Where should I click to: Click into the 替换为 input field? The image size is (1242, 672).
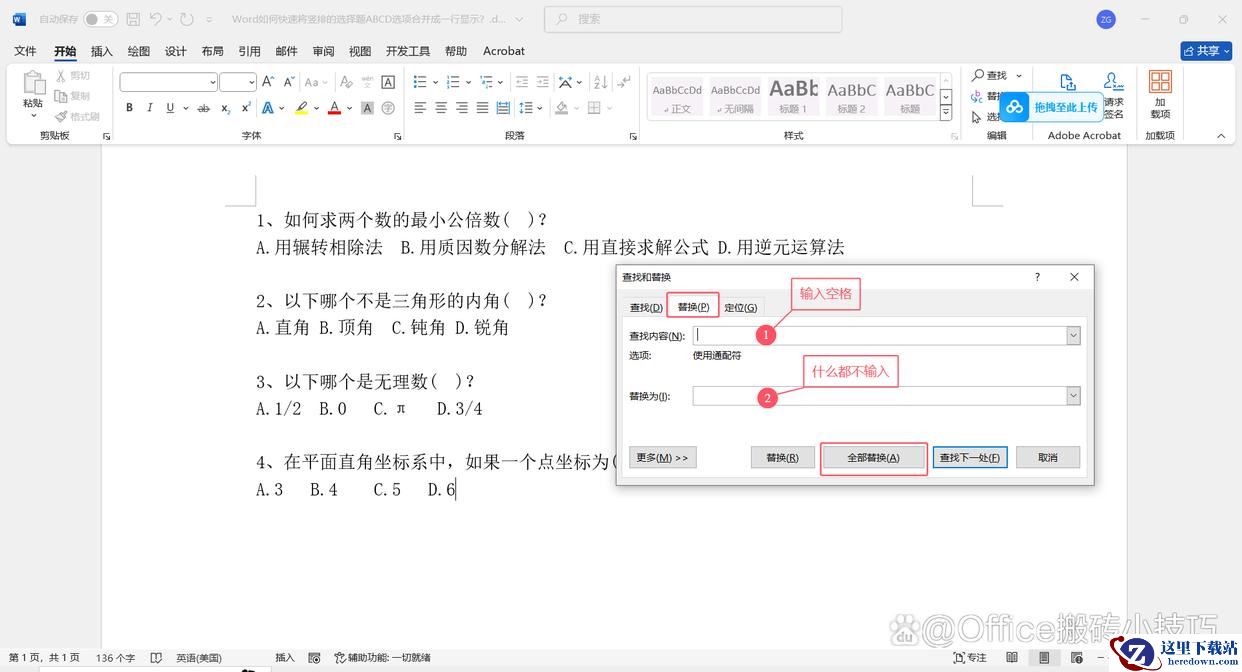pyautogui.click(x=880, y=396)
